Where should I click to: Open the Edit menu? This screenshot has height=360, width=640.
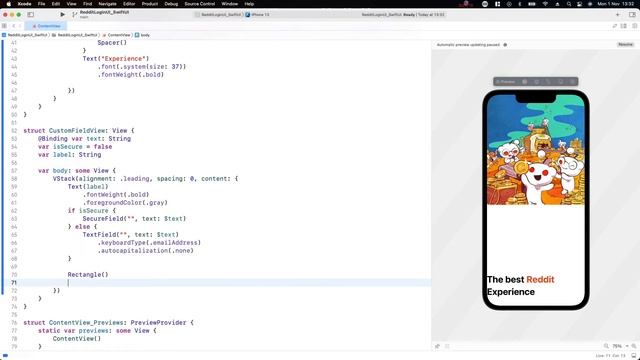56,4
